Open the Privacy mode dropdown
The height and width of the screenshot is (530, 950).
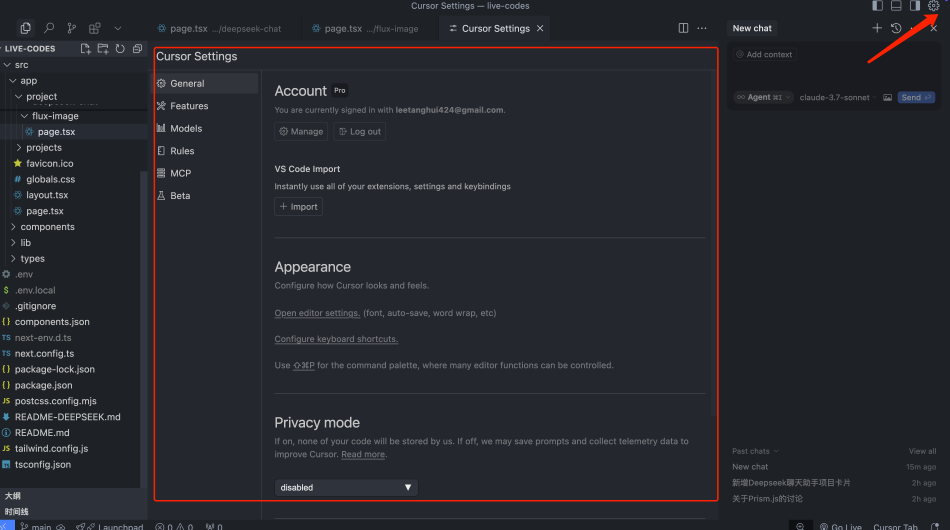pos(345,487)
